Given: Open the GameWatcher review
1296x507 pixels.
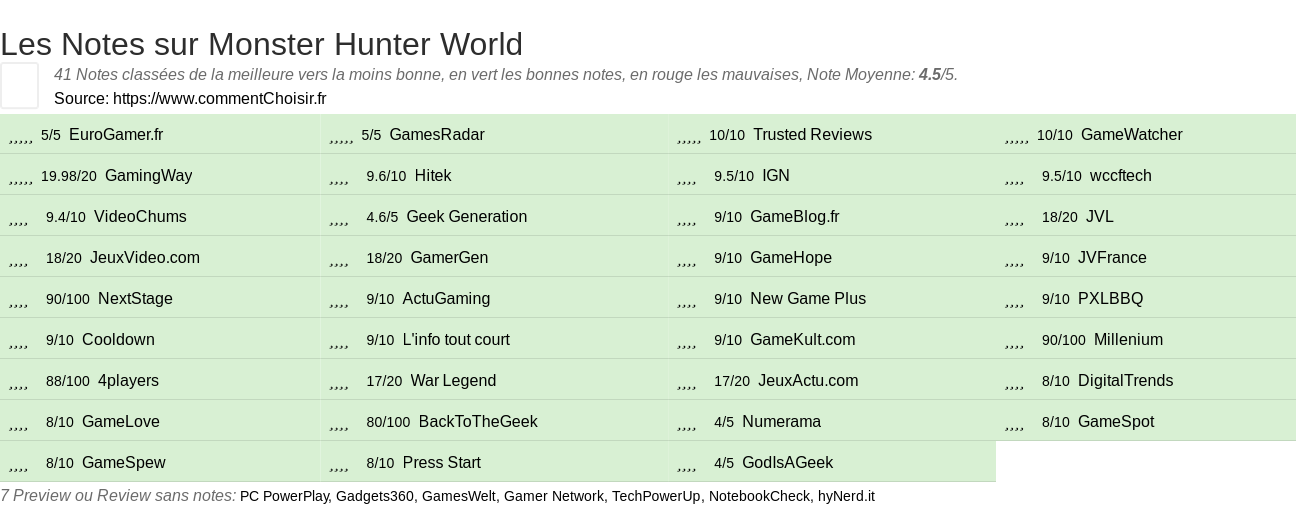Looking at the screenshot, I should pos(1132,135).
